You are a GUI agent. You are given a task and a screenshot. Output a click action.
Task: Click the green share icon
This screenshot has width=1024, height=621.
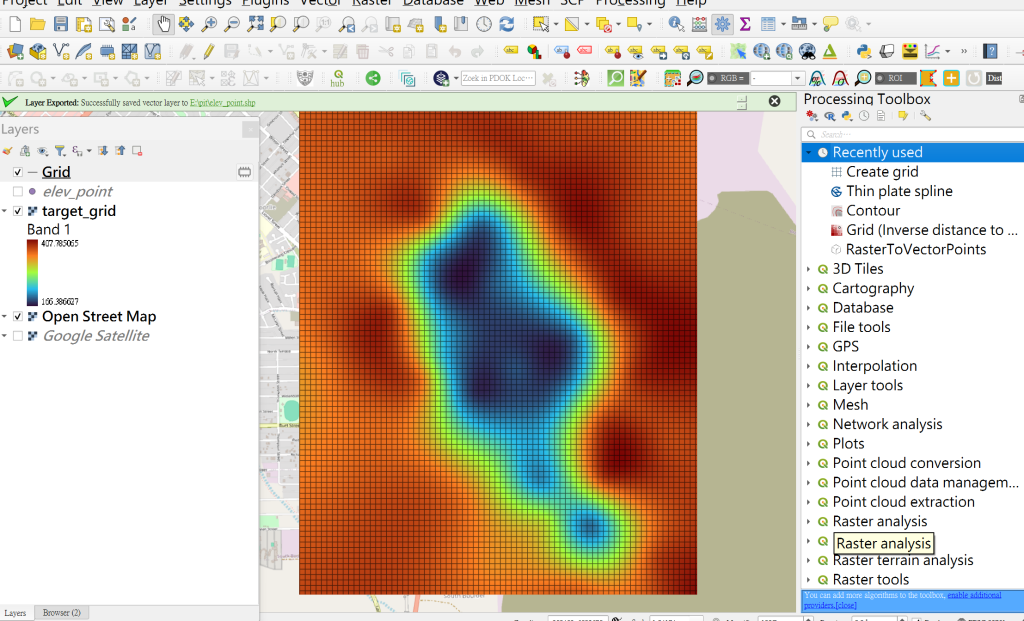(373, 78)
